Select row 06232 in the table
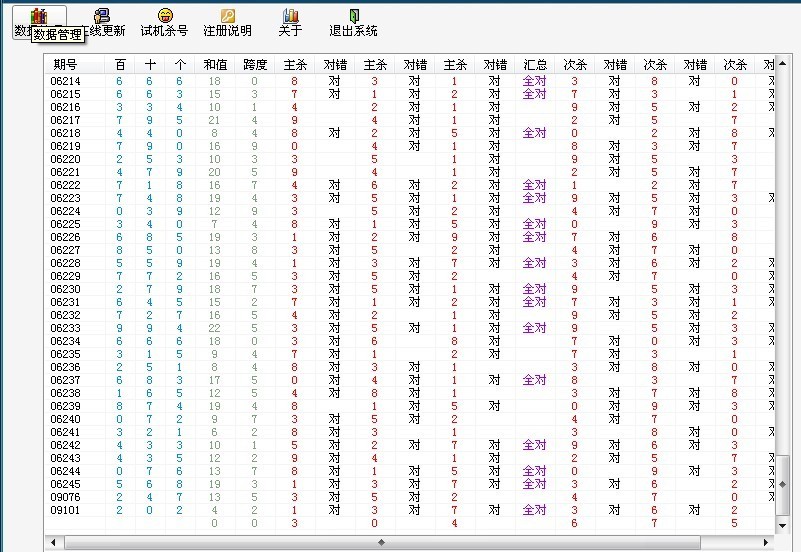 tap(410, 315)
